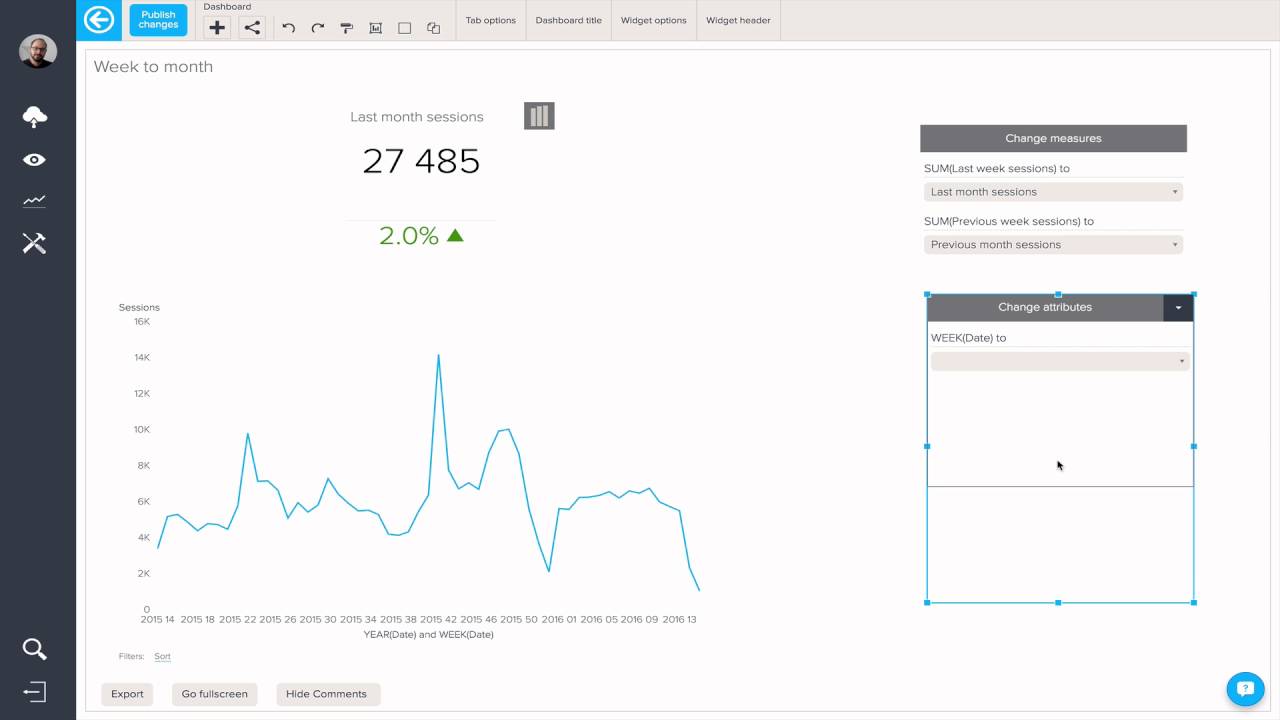1280x720 pixels.
Task: Open the help chat bubble
Action: 1245,689
